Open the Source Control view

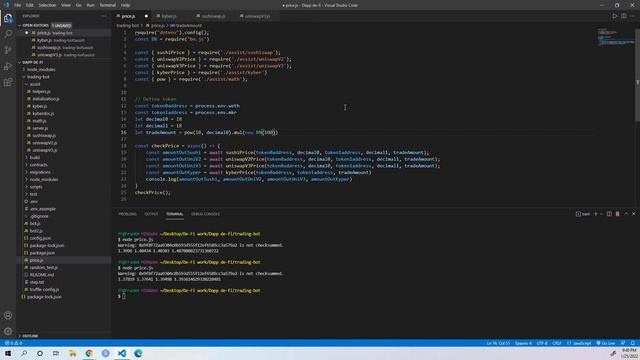[8, 50]
